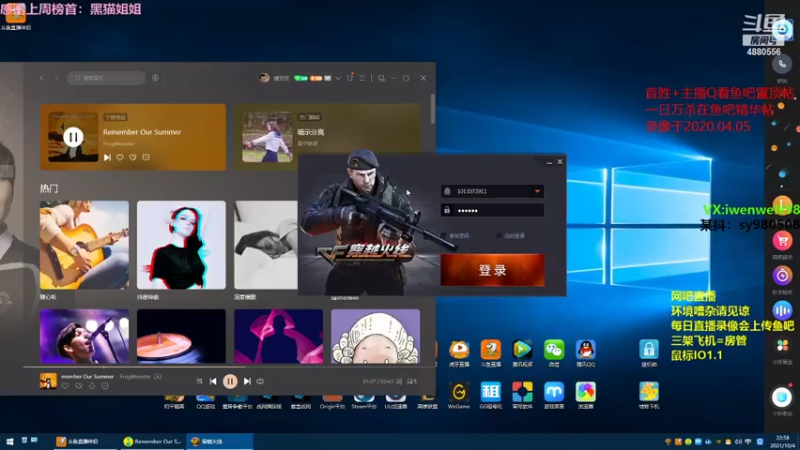The height and width of the screenshot is (450, 800).
Task: Go forward with right arrow in music player
Action: (x=56, y=78)
